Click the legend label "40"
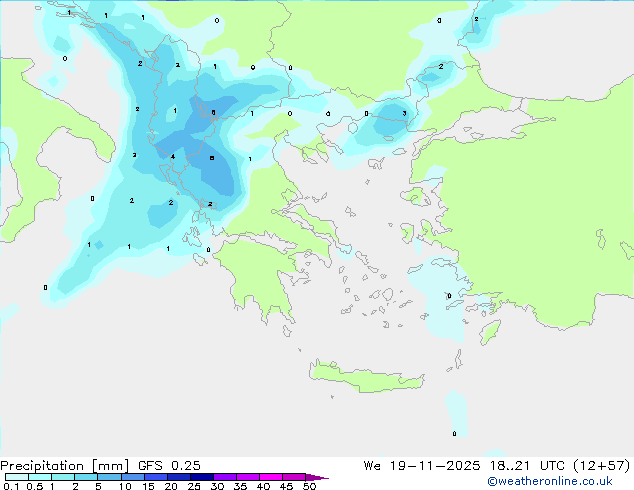Image resolution: width=634 pixels, height=490 pixels. (x=263, y=486)
